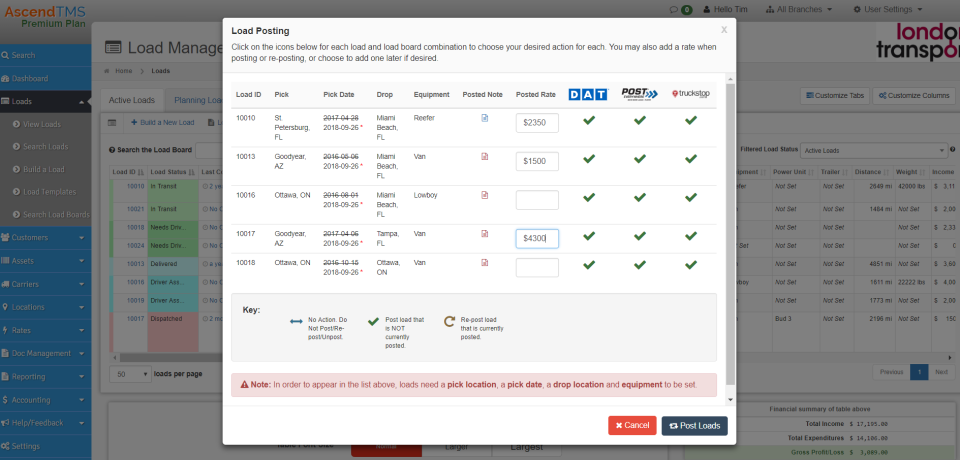The image size is (960, 460).
Task: Open Load Templates in the sidebar
Action: tap(50, 192)
